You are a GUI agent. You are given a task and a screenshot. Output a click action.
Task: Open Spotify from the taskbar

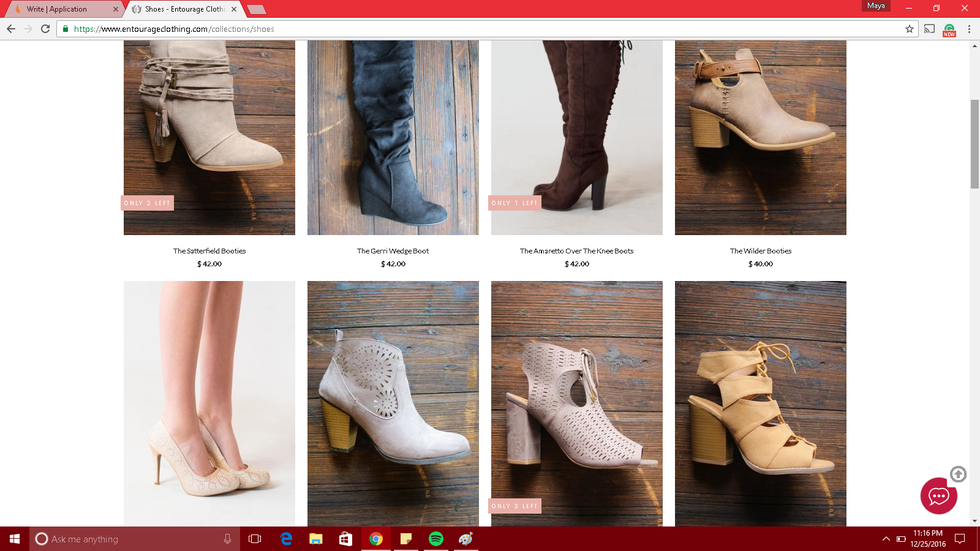point(436,539)
